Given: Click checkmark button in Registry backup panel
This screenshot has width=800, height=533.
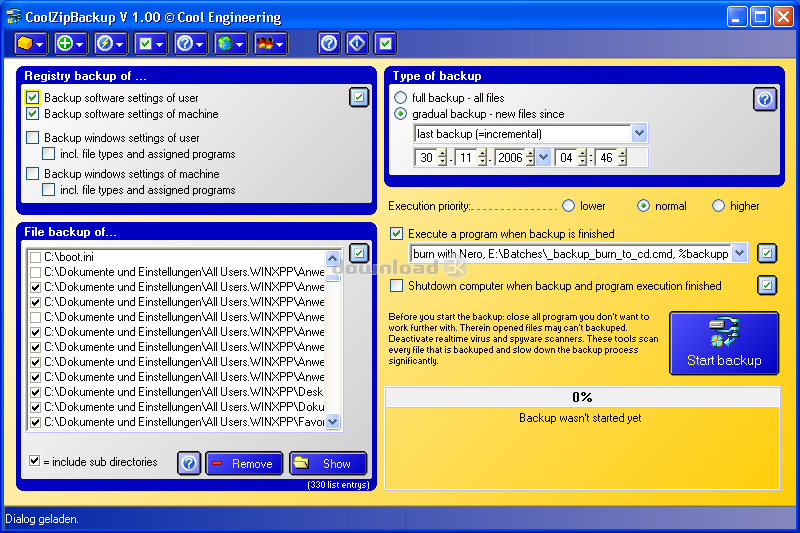Looking at the screenshot, I should 359,97.
